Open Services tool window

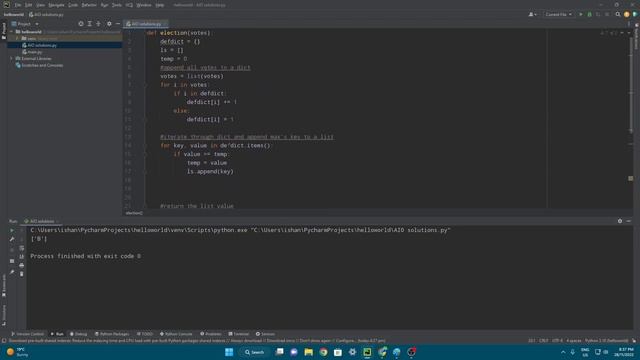265,334
